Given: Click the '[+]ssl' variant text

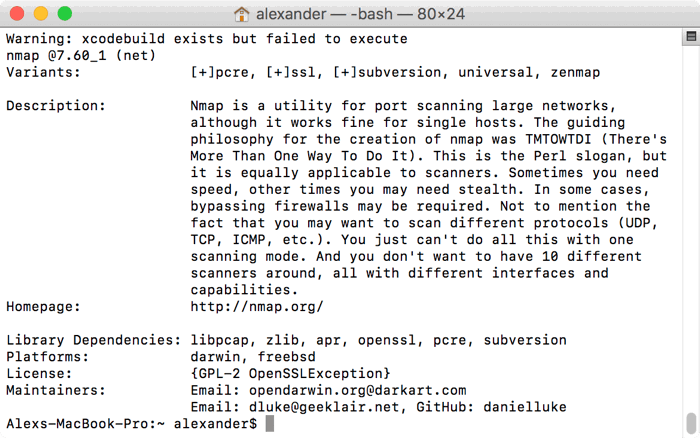Looking at the screenshot, I should click(291, 72).
